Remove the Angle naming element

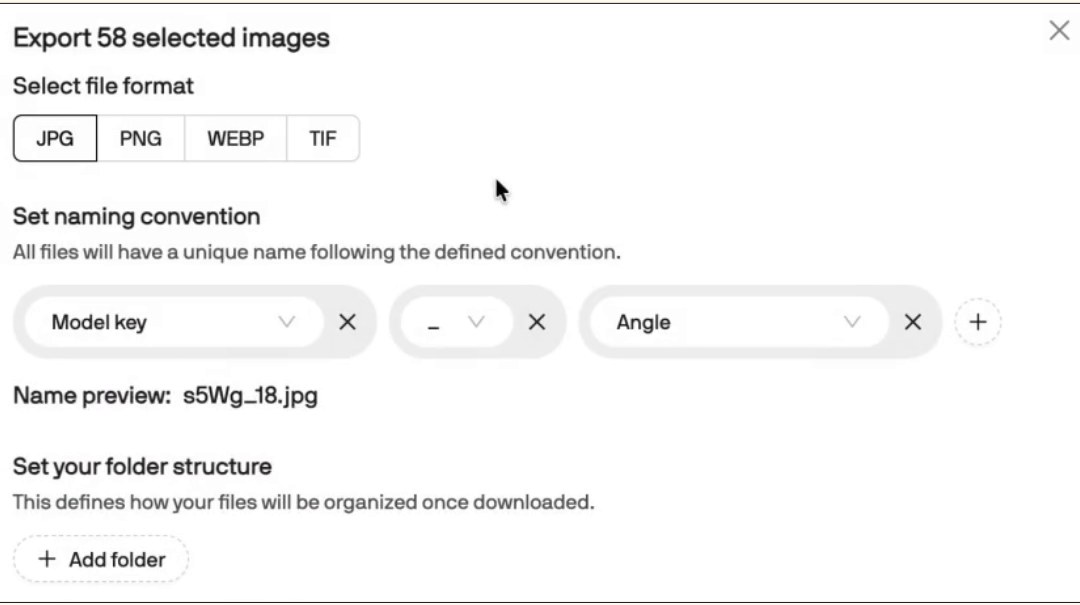pos(913,322)
